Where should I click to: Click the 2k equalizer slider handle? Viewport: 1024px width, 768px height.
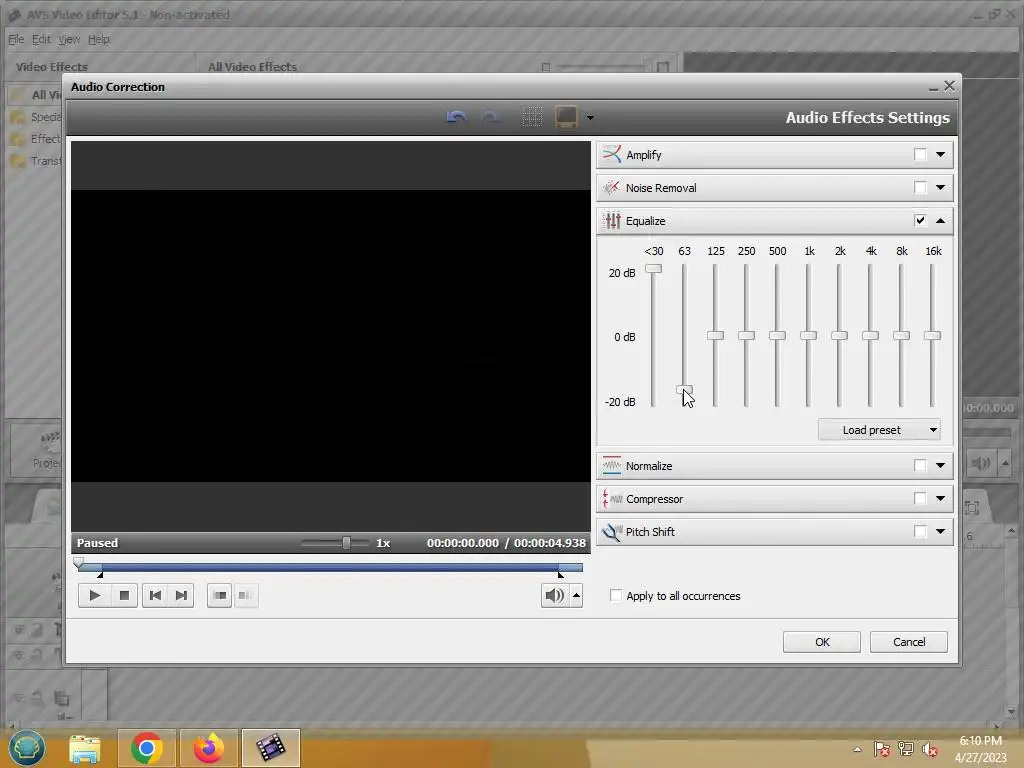(839, 336)
